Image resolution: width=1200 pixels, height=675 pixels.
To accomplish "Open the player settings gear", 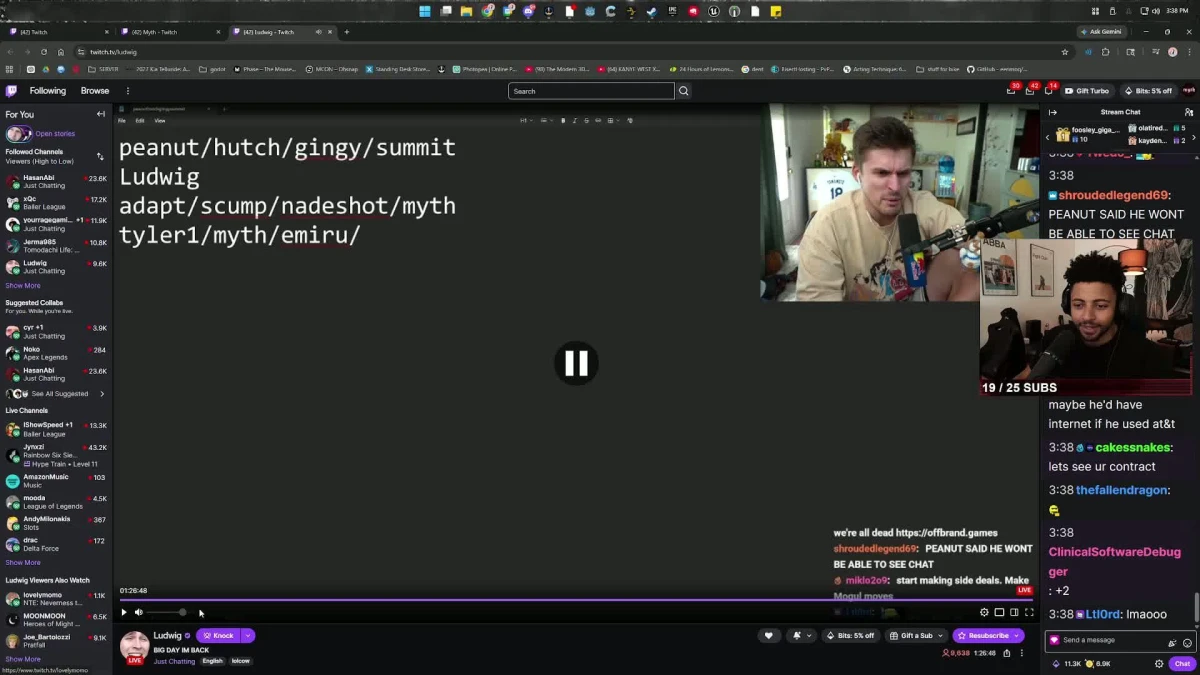I will tap(984, 612).
